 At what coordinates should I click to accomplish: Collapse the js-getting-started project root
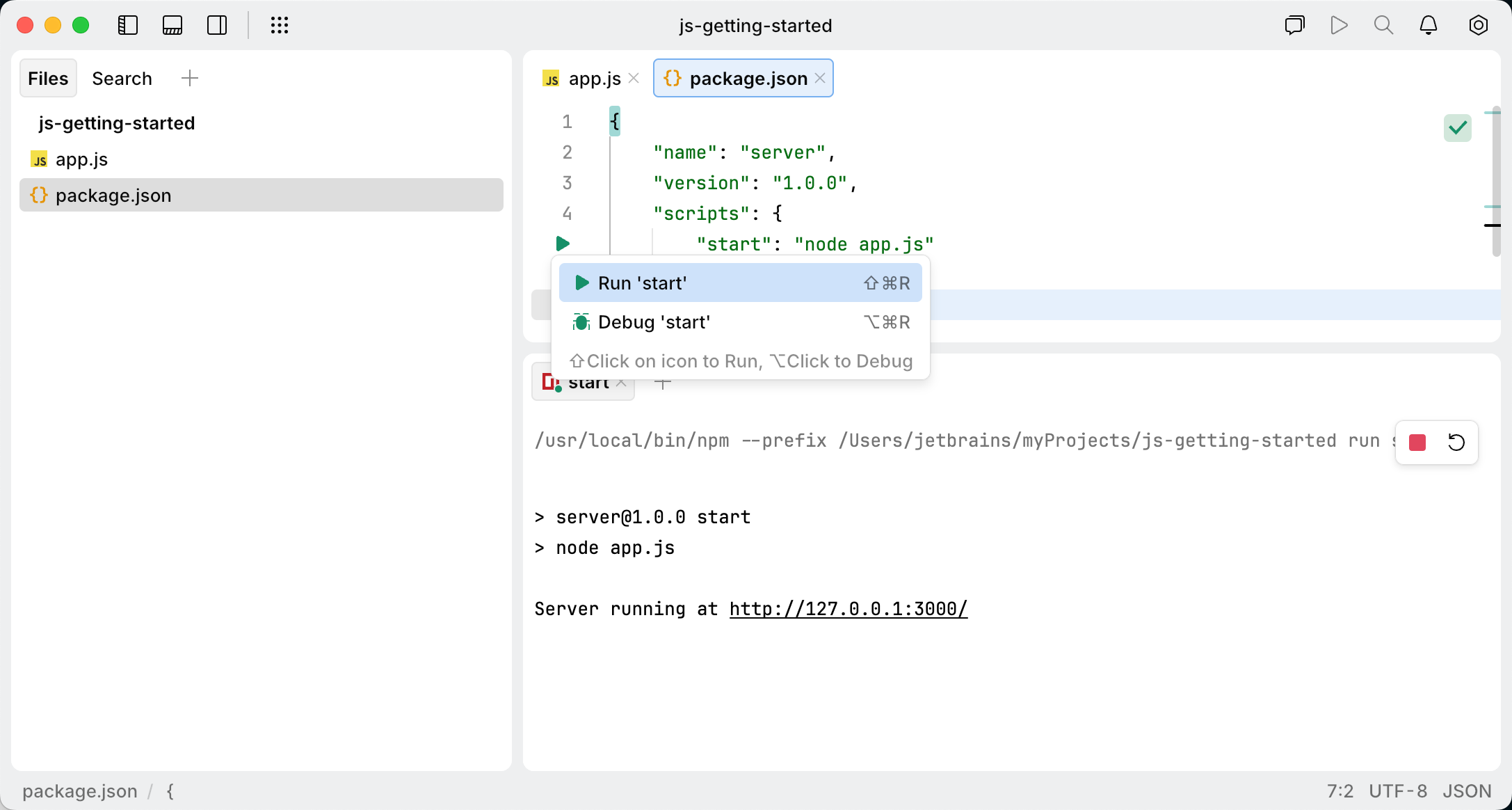(x=117, y=123)
